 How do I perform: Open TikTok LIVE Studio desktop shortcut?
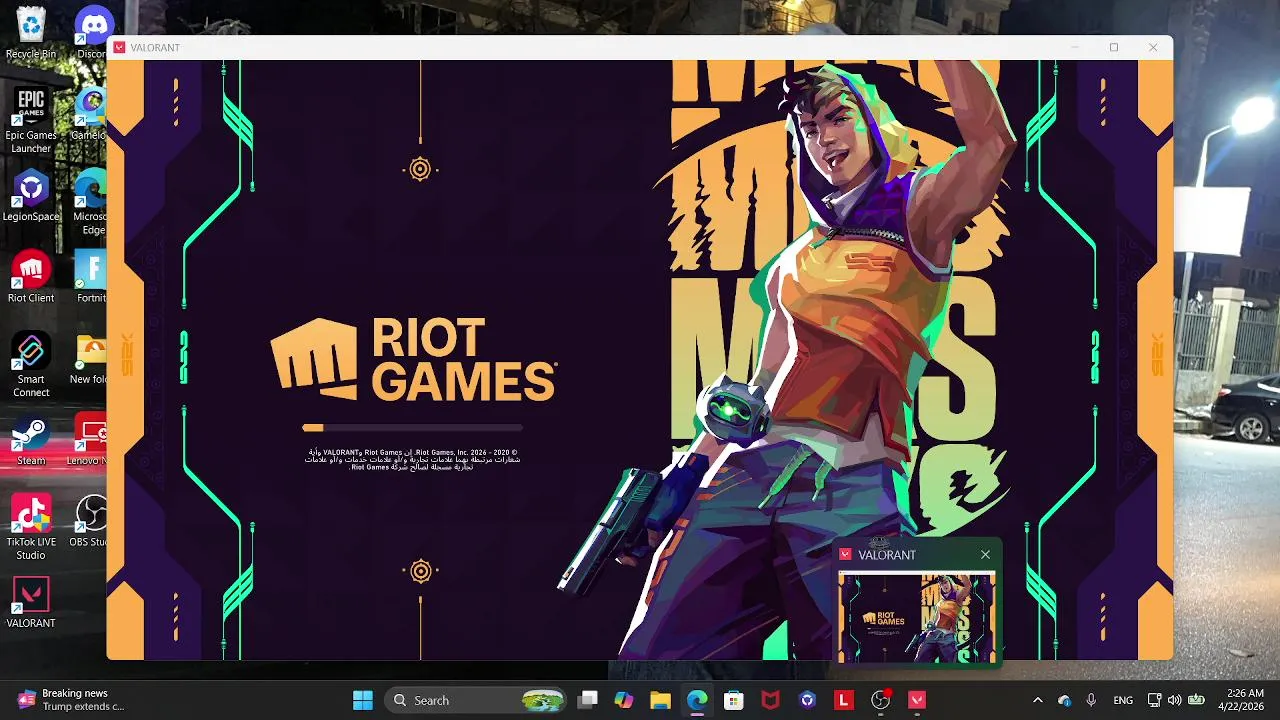[x=31, y=528]
